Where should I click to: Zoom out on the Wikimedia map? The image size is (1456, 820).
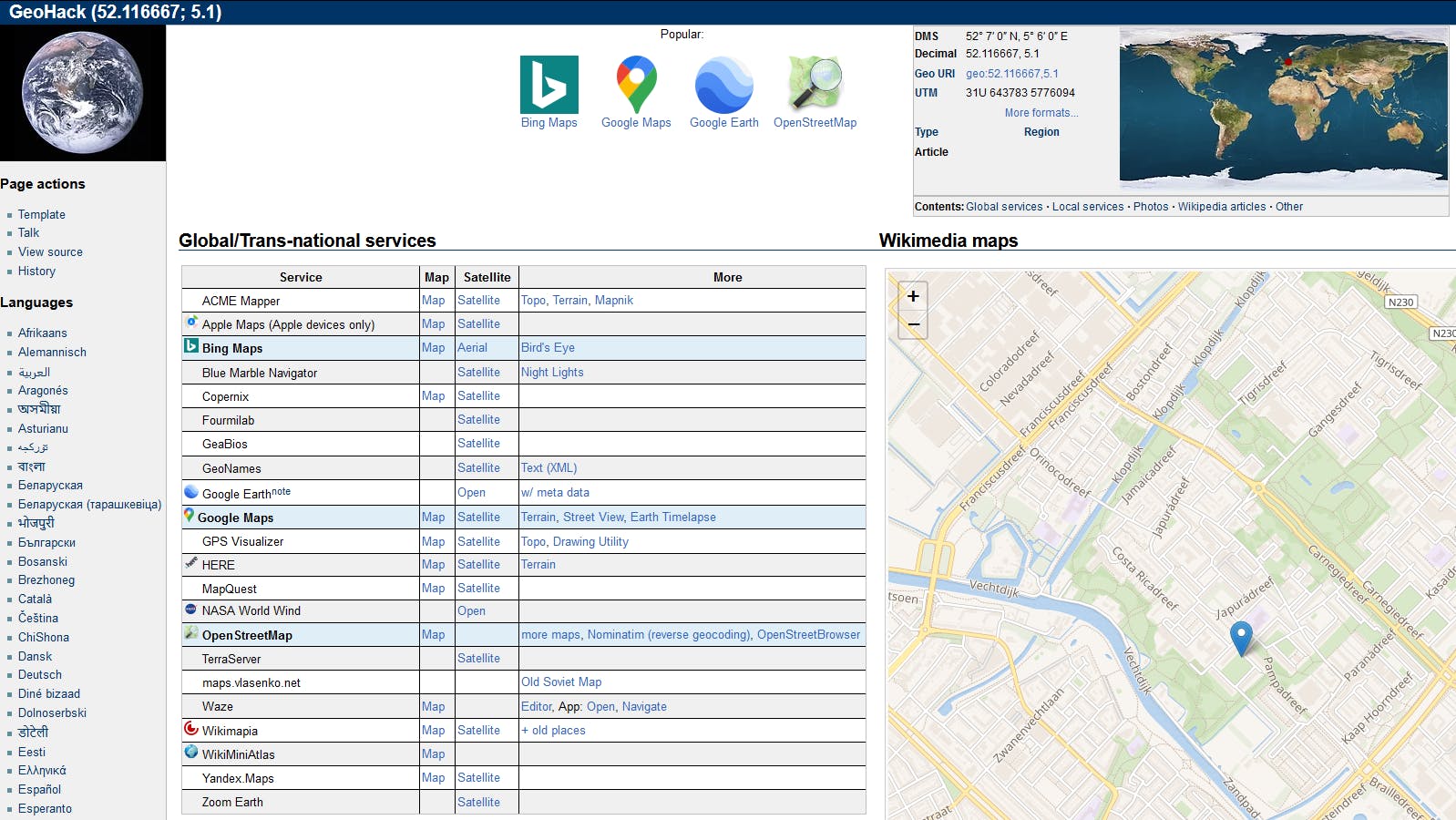pos(913,325)
